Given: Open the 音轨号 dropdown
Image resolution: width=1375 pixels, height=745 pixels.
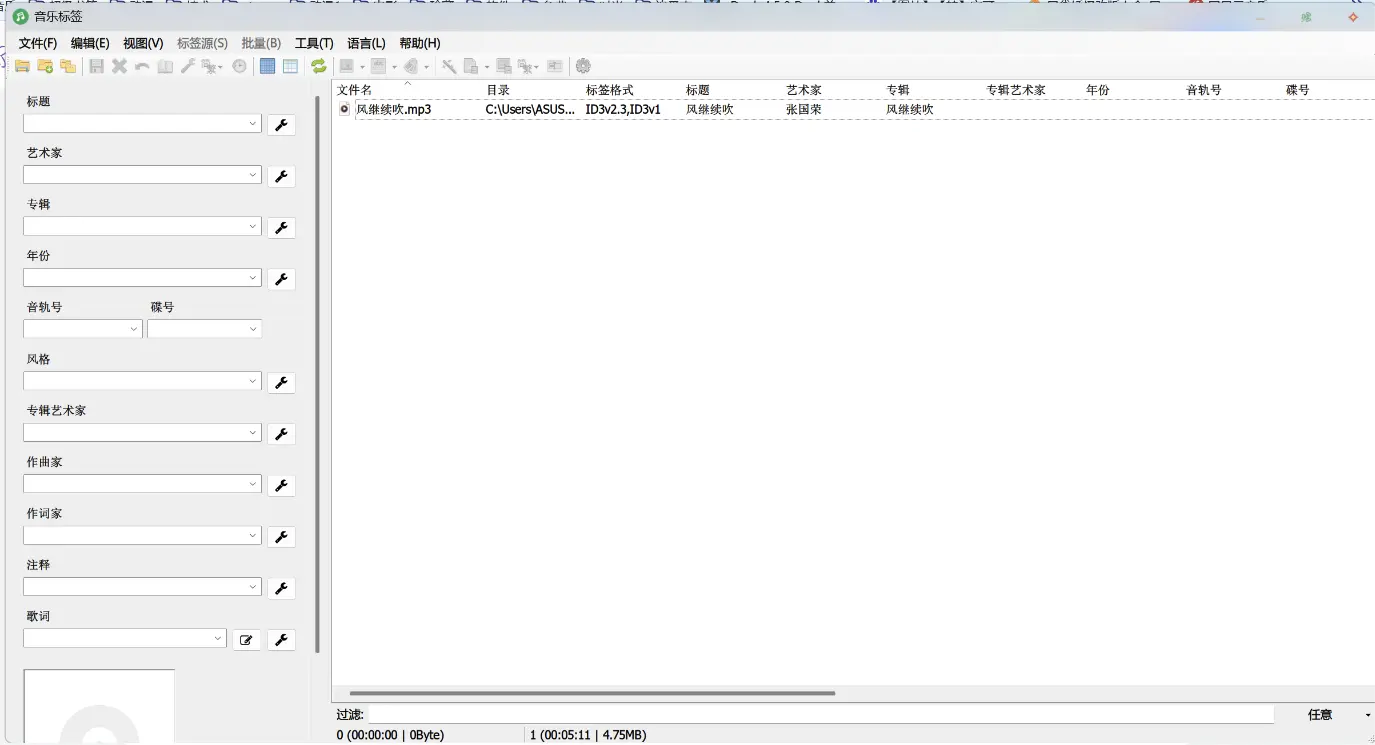Looking at the screenshot, I should pyautogui.click(x=134, y=329).
